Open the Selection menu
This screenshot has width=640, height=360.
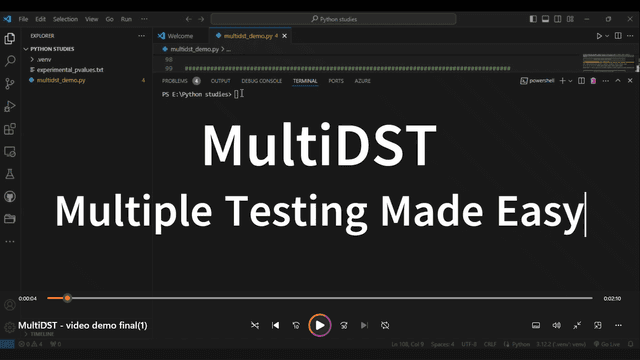[x=65, y=19]
